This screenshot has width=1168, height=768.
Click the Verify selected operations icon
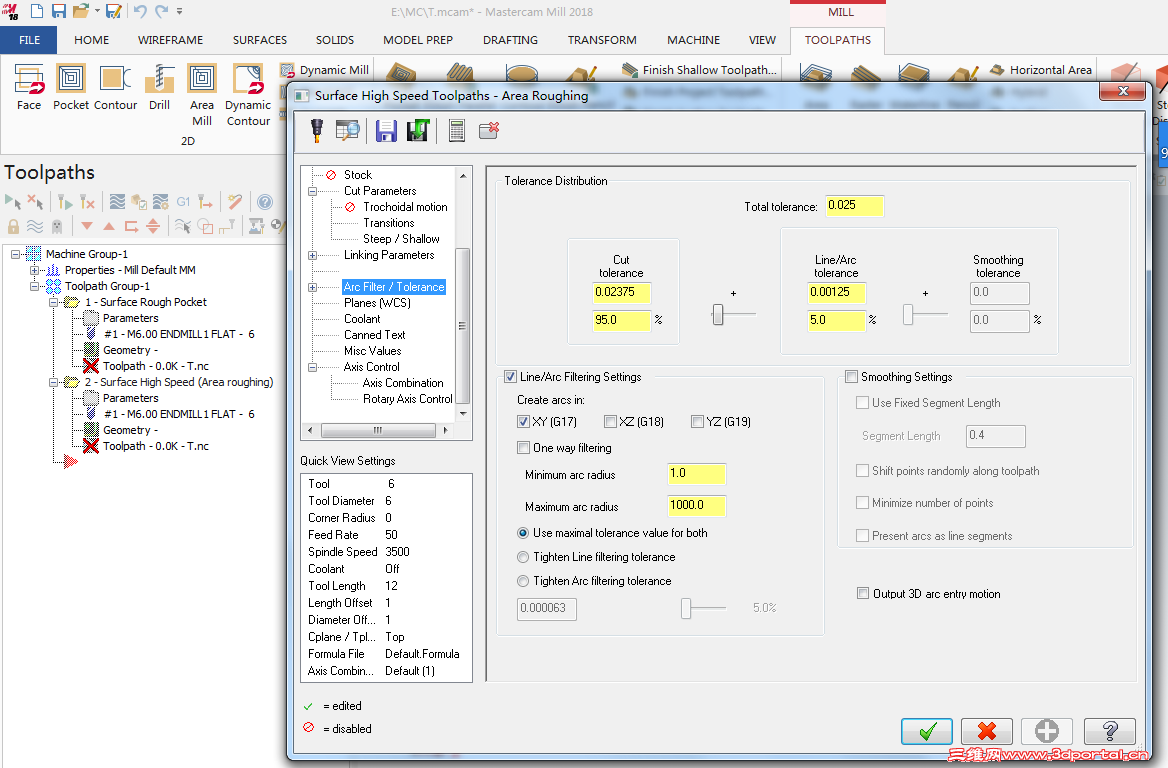pos(139,202)
